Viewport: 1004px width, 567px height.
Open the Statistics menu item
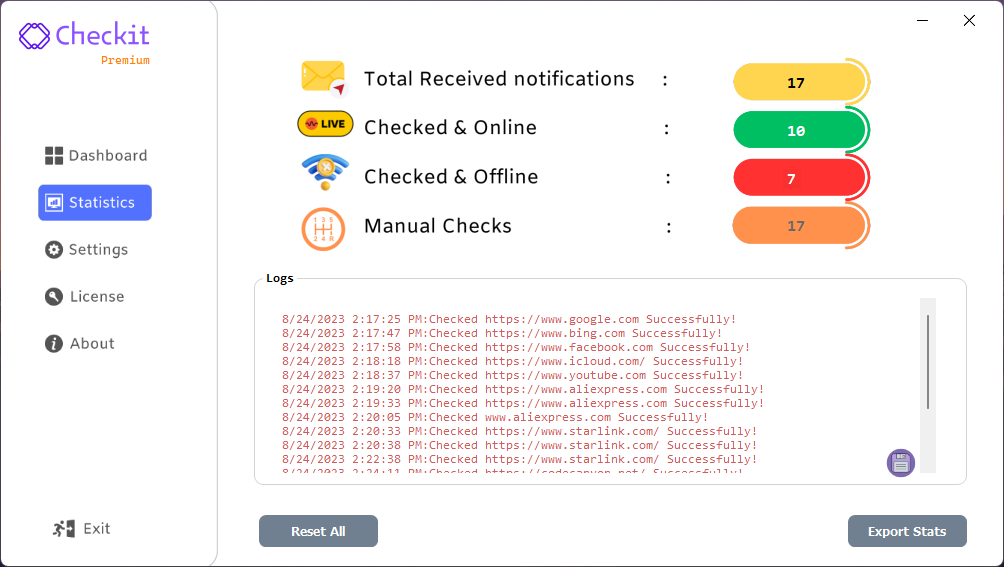[x=95, y=203]
